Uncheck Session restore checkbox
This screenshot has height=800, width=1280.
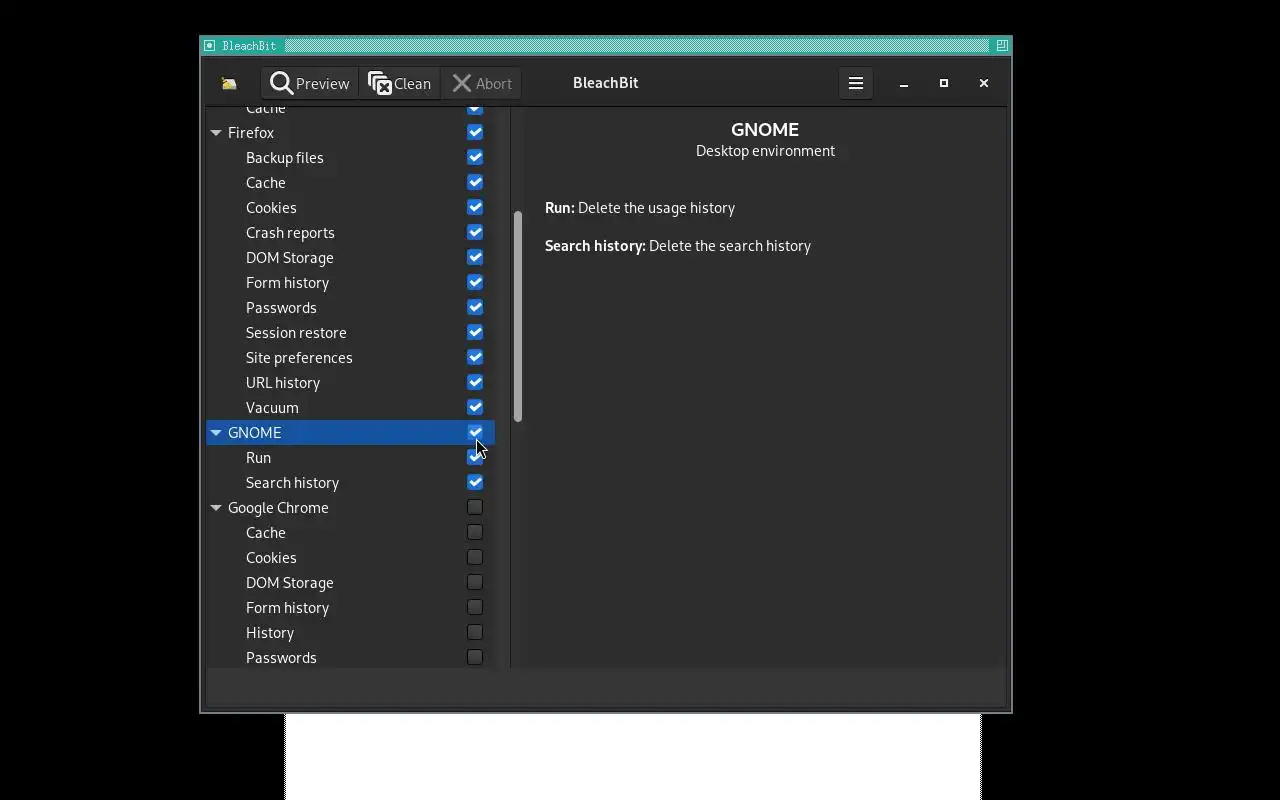[x=475, y=332]
